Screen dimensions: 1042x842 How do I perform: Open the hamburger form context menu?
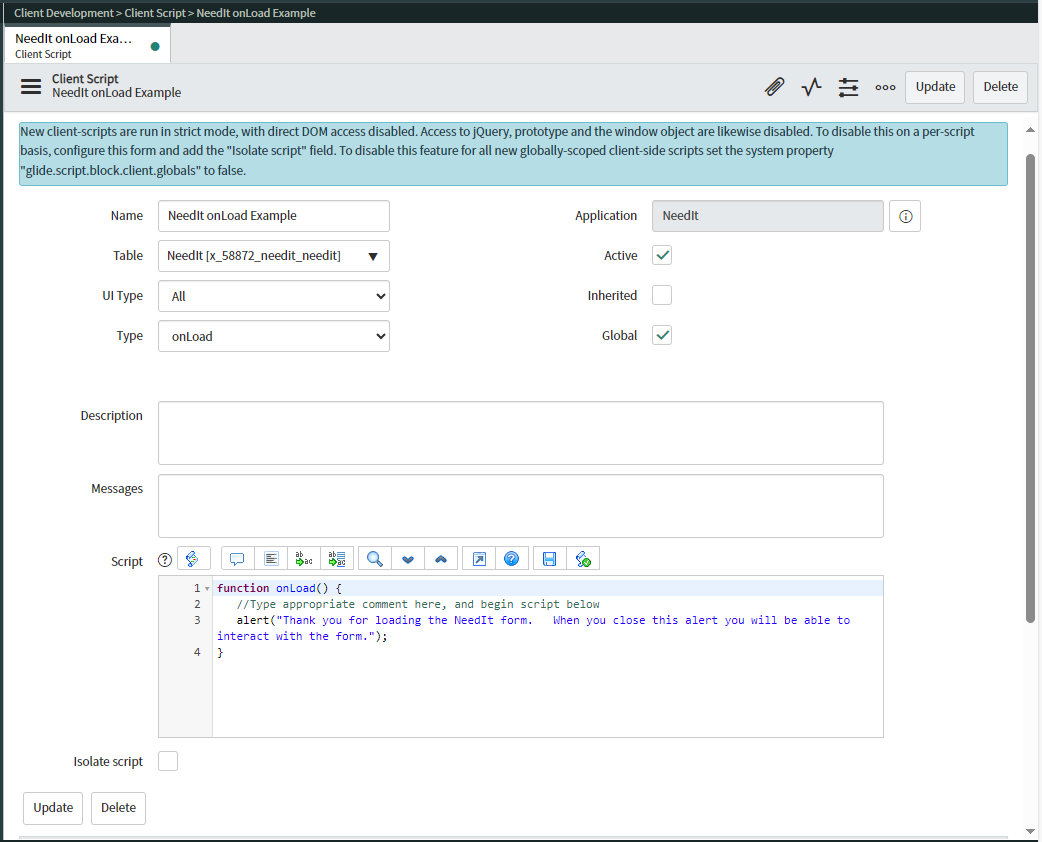(x=31, y=86)
